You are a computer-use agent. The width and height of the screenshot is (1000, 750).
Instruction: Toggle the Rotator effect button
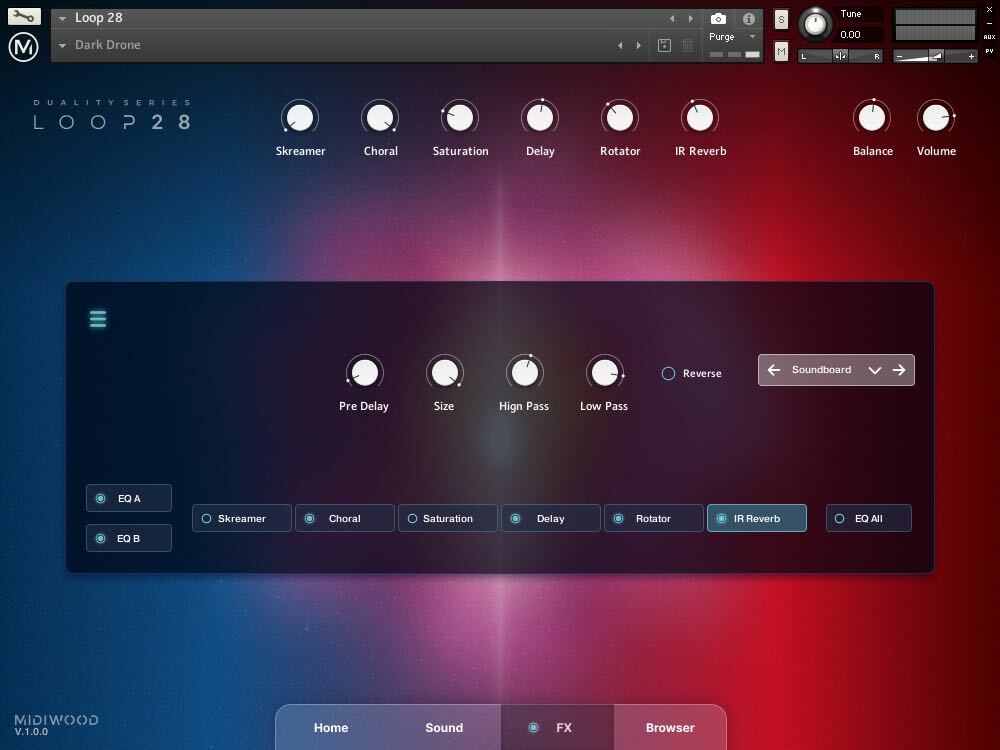(654, 518)
